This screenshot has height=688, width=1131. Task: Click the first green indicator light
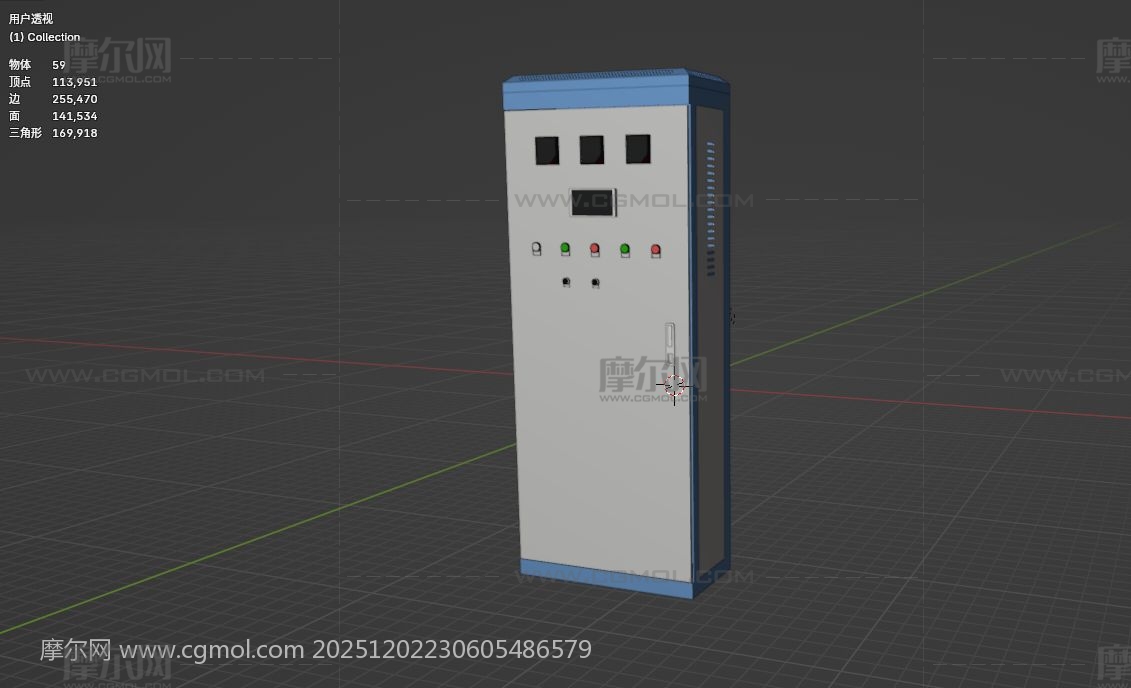click(x=565, y=248)
